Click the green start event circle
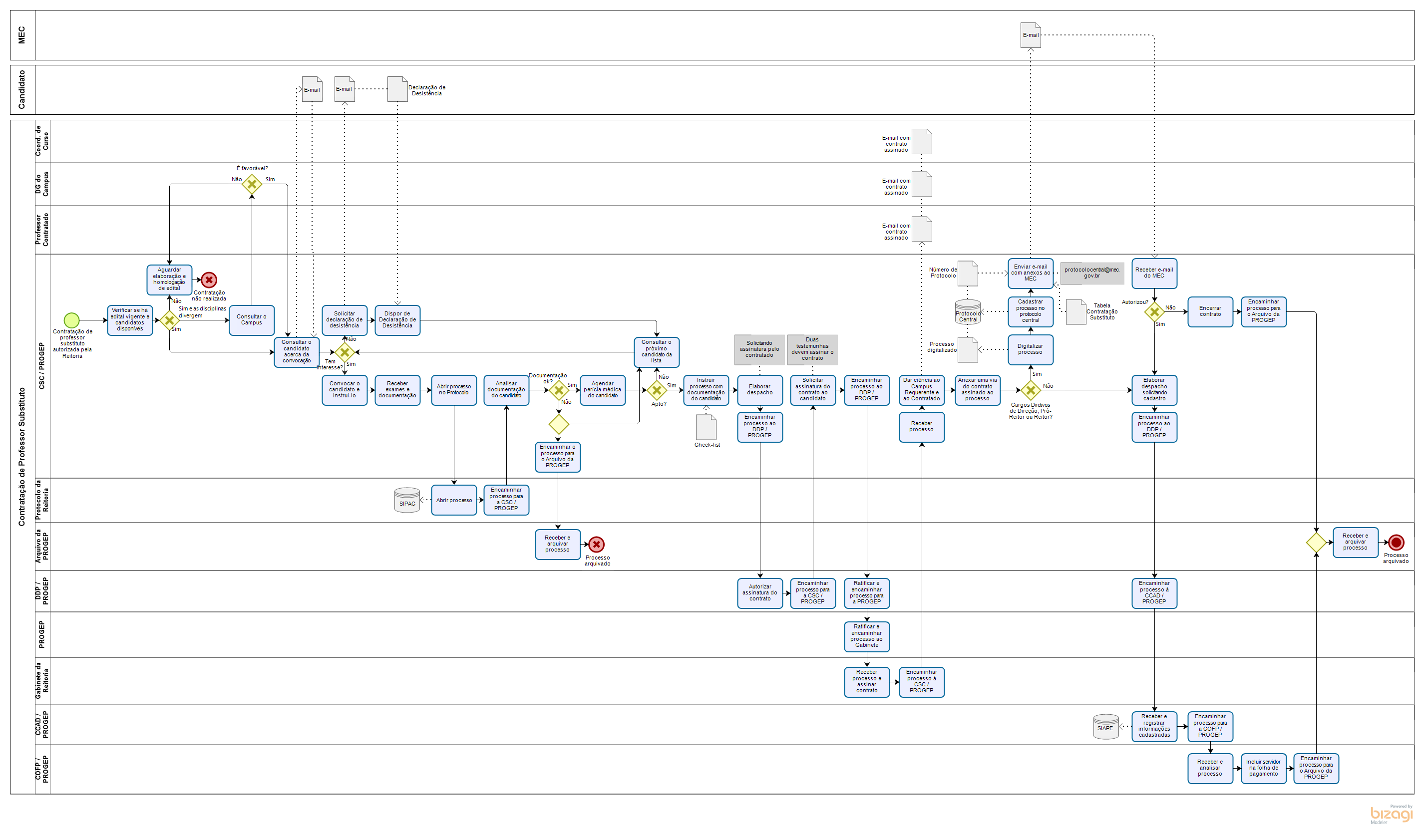This screenshot has height=840, width=1424. [x=71, y=320]
